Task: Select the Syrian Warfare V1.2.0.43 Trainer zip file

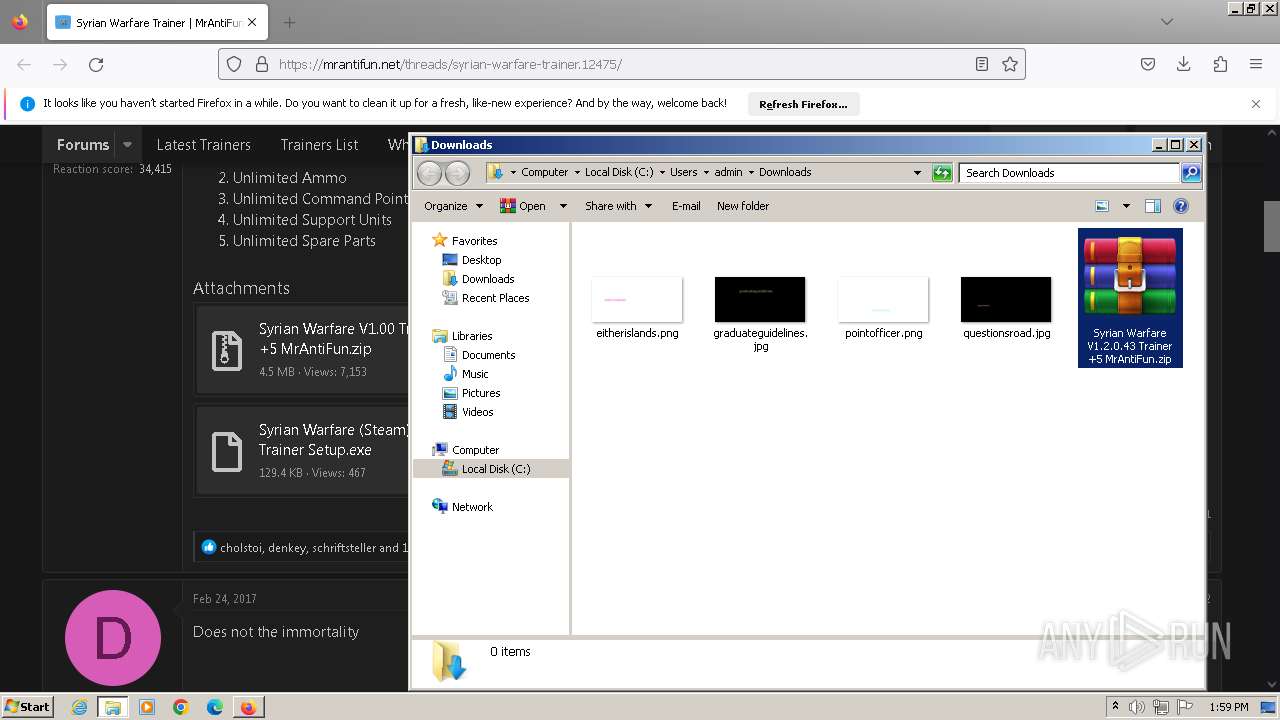Action: tap(1130, 298)
